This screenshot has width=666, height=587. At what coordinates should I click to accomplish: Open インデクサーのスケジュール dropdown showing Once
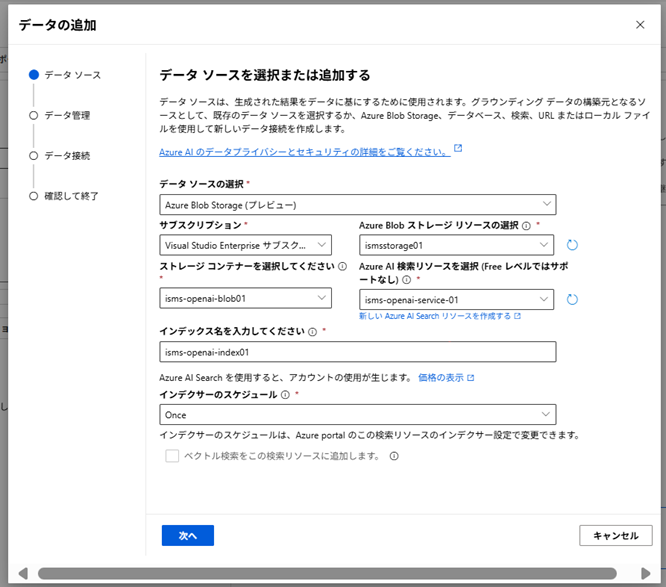point(357,414)
